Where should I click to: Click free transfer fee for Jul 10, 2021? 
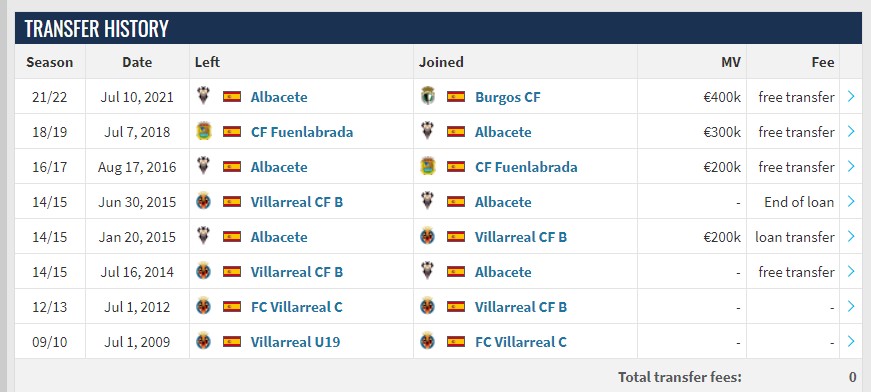[x=796, y=97]
